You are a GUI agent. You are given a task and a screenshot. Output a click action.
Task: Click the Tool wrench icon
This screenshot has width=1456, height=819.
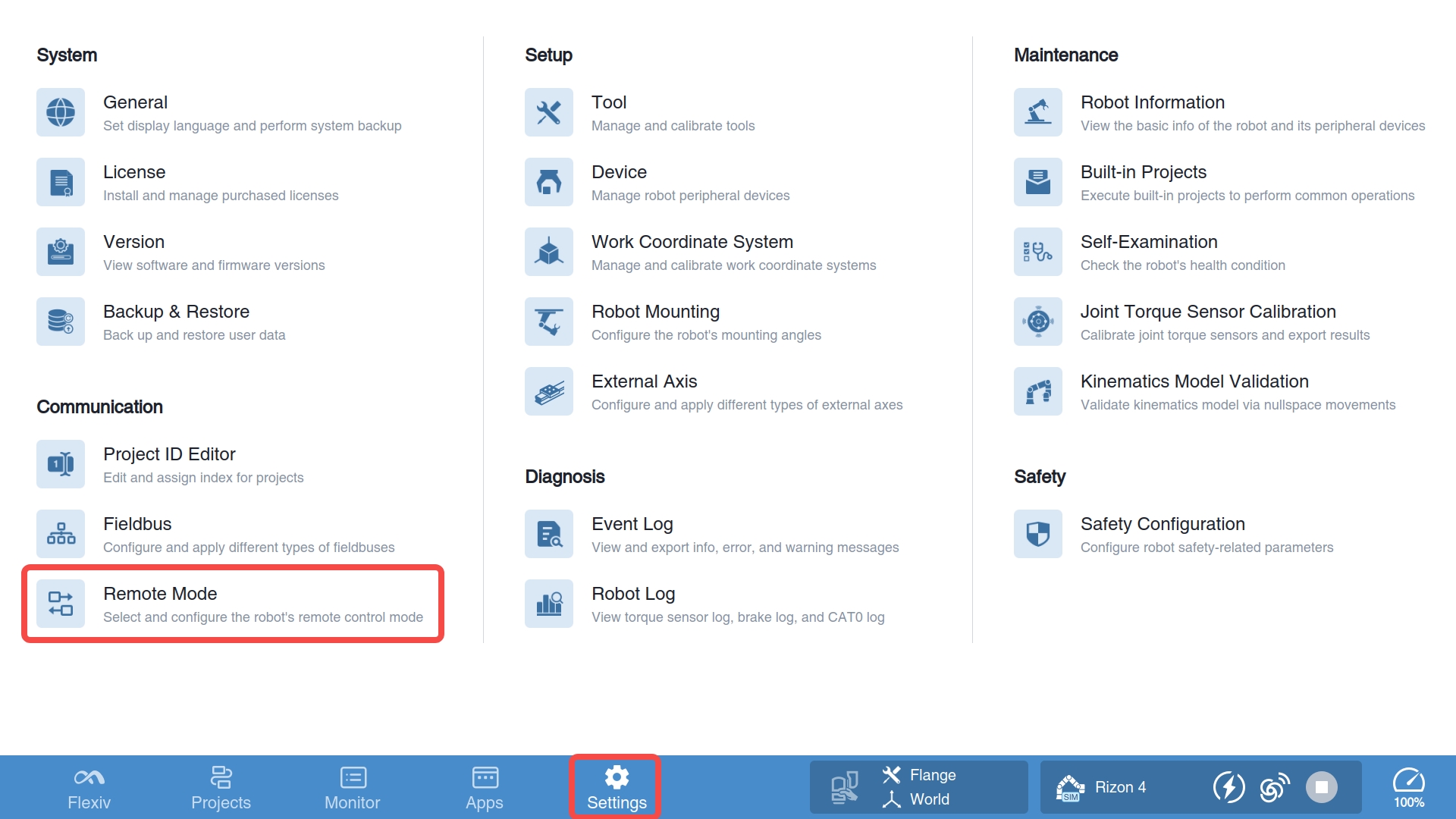[x=549, y=112]
